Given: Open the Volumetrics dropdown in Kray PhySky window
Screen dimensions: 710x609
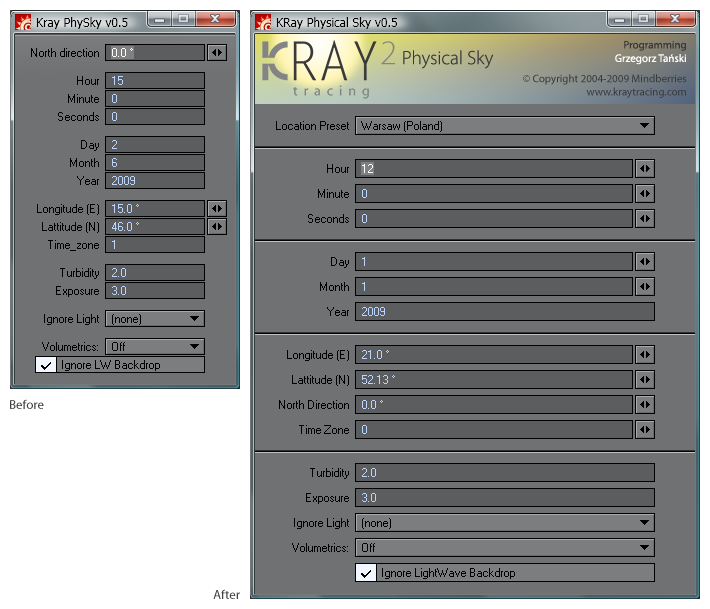Looking at the screenshot, I should (155, 347).
